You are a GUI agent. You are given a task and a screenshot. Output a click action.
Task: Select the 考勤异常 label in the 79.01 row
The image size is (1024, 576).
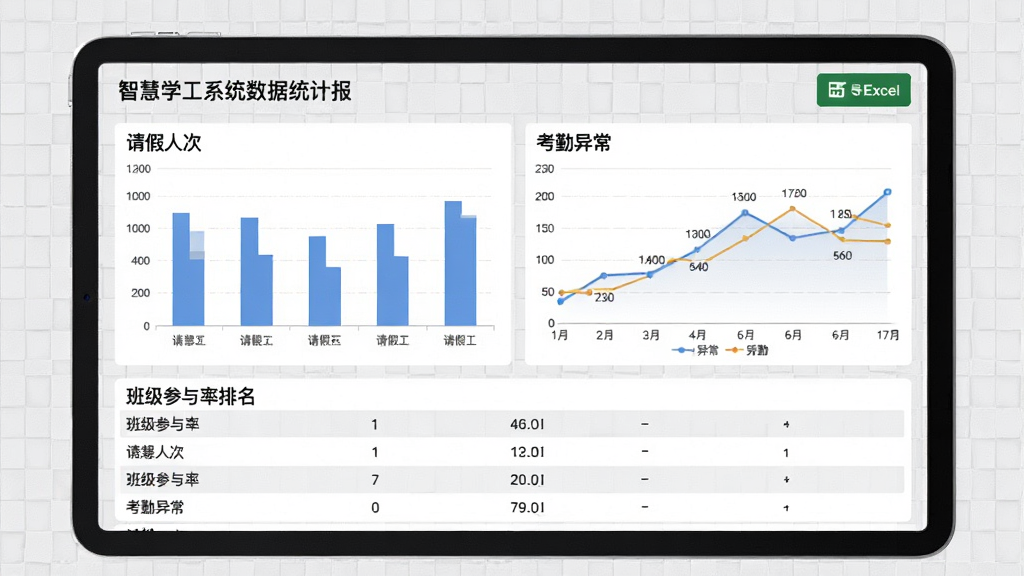(155, 507)
